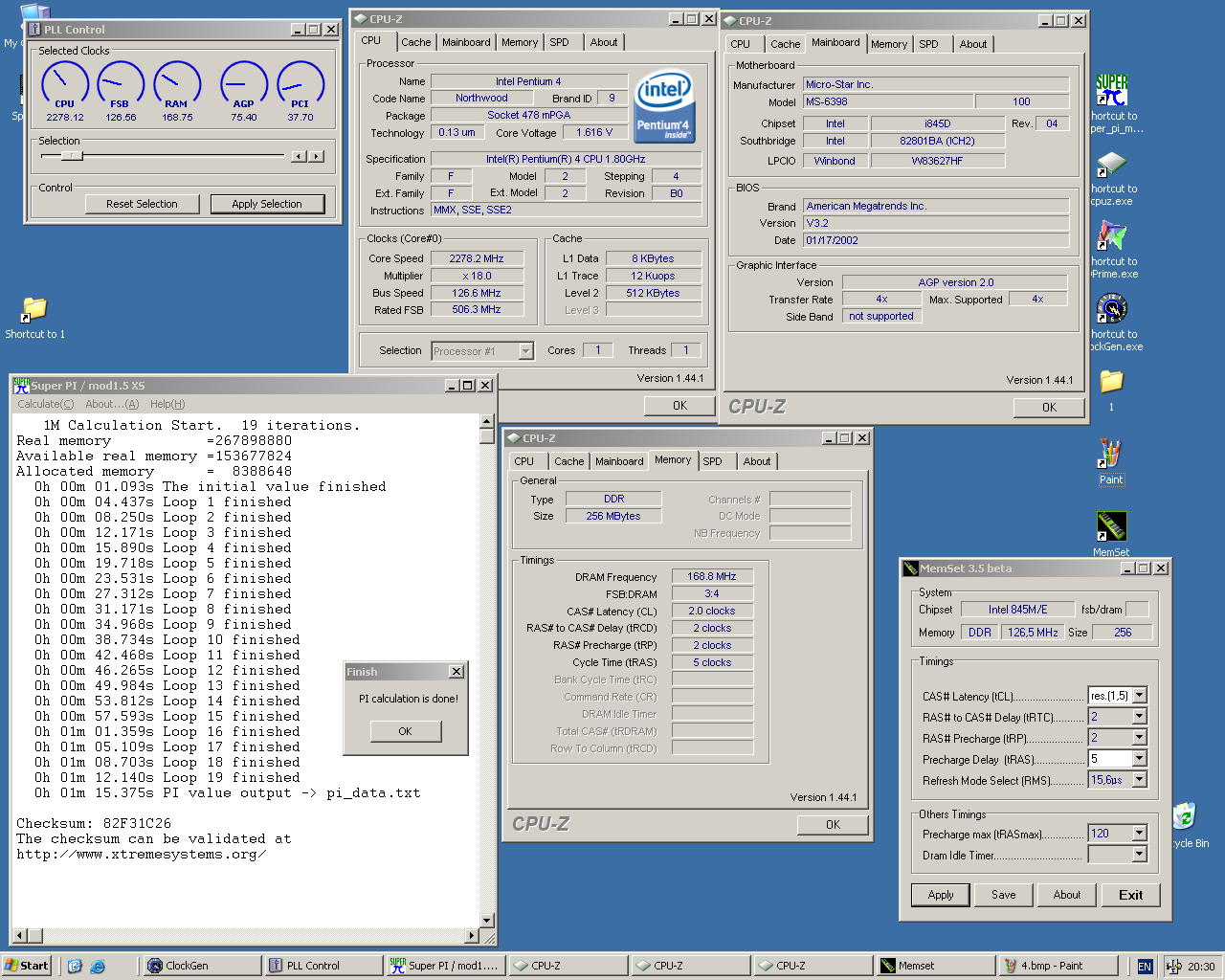Screen dimensions: 1225x980
Task: Click the slider left arrow in PLL Control
Action: click(x=299, y=156)
